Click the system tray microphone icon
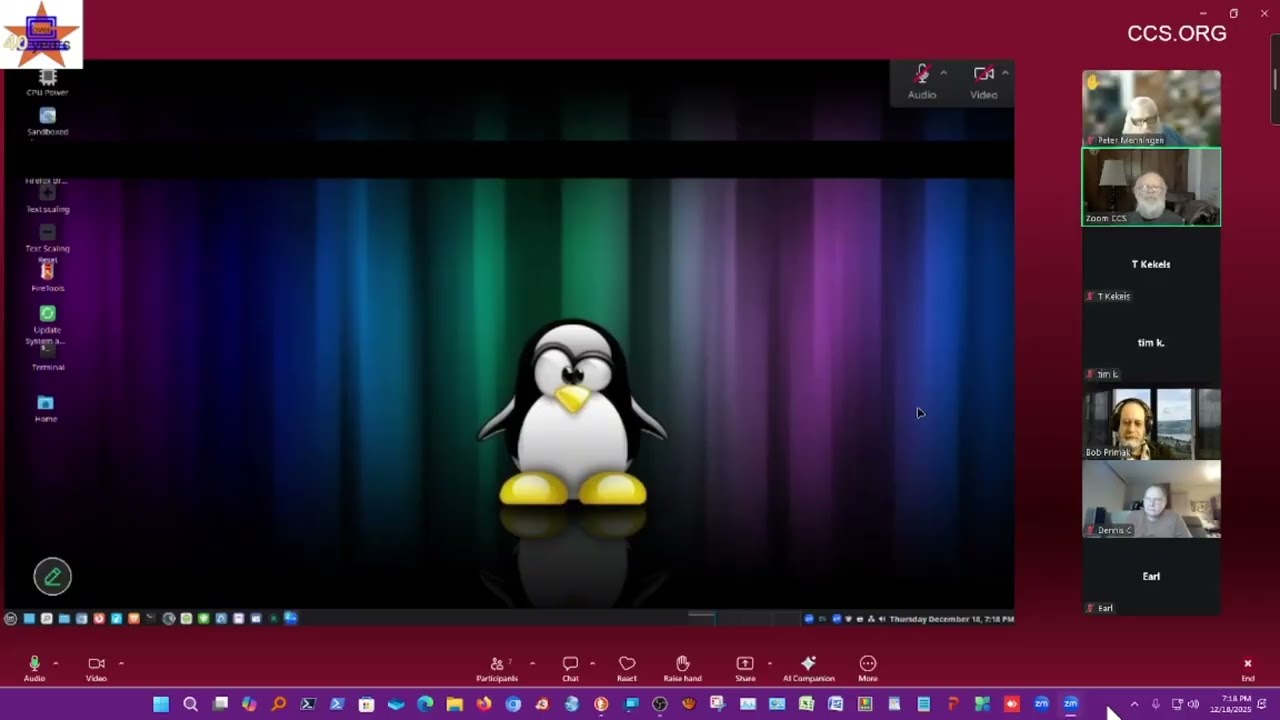Viewport: 1280px width, 720px height. pyautogui.click(x=1156, y=704)
